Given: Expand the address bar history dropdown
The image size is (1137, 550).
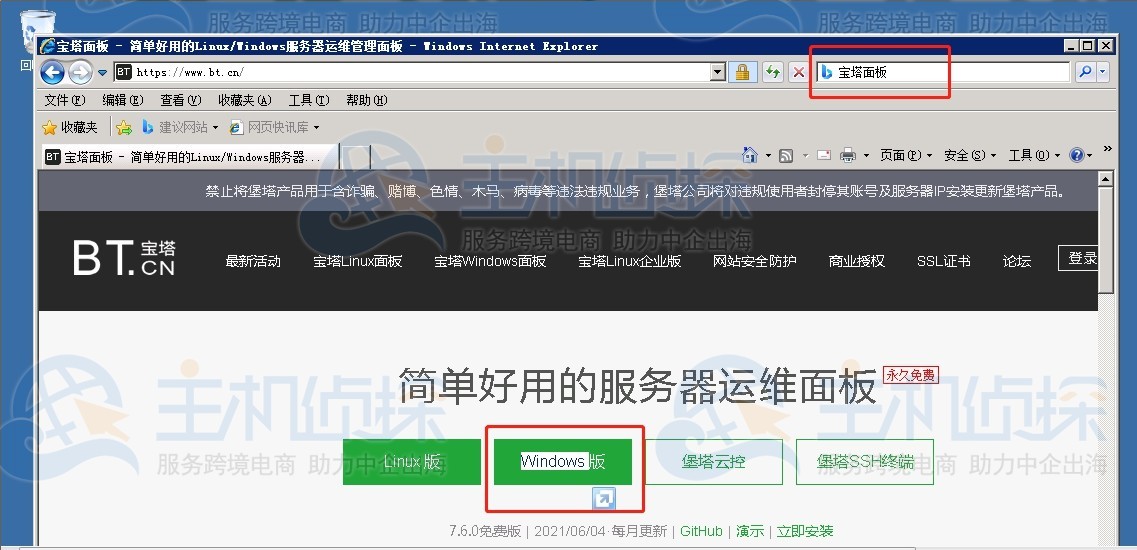Looking at the screenshot, I should [718, 72].
